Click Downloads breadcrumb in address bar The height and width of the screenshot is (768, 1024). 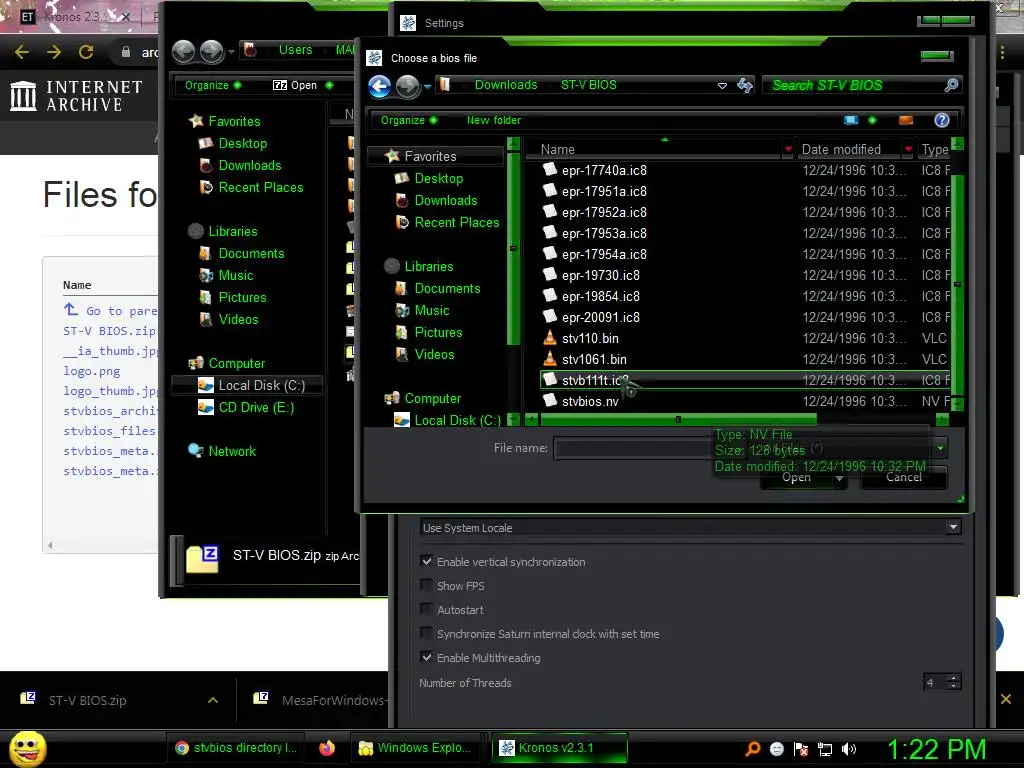(505, 85)
